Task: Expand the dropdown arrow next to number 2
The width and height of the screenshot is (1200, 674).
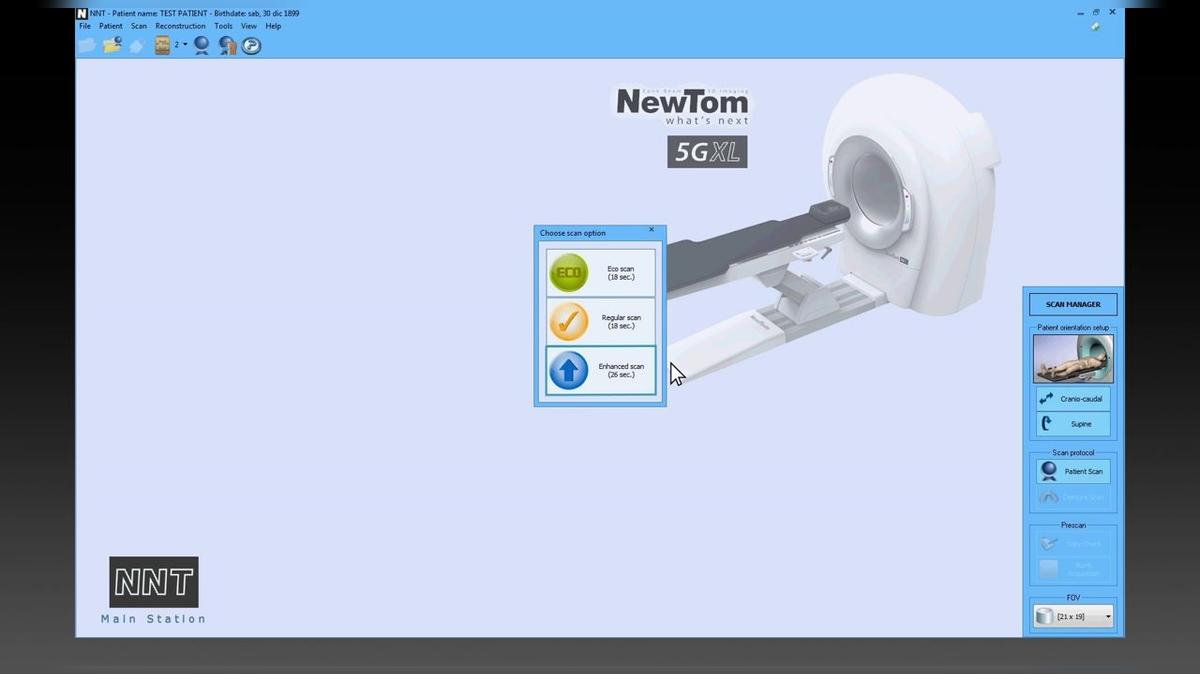Action: tap(185, 45)
